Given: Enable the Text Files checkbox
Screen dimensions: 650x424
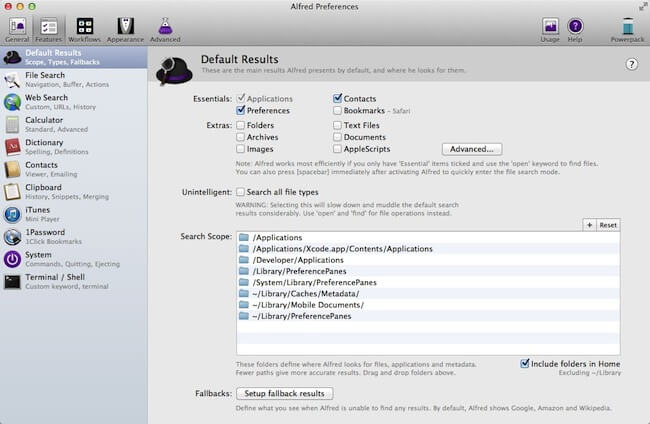Looking at the screenshot, I should coord(337,125).
